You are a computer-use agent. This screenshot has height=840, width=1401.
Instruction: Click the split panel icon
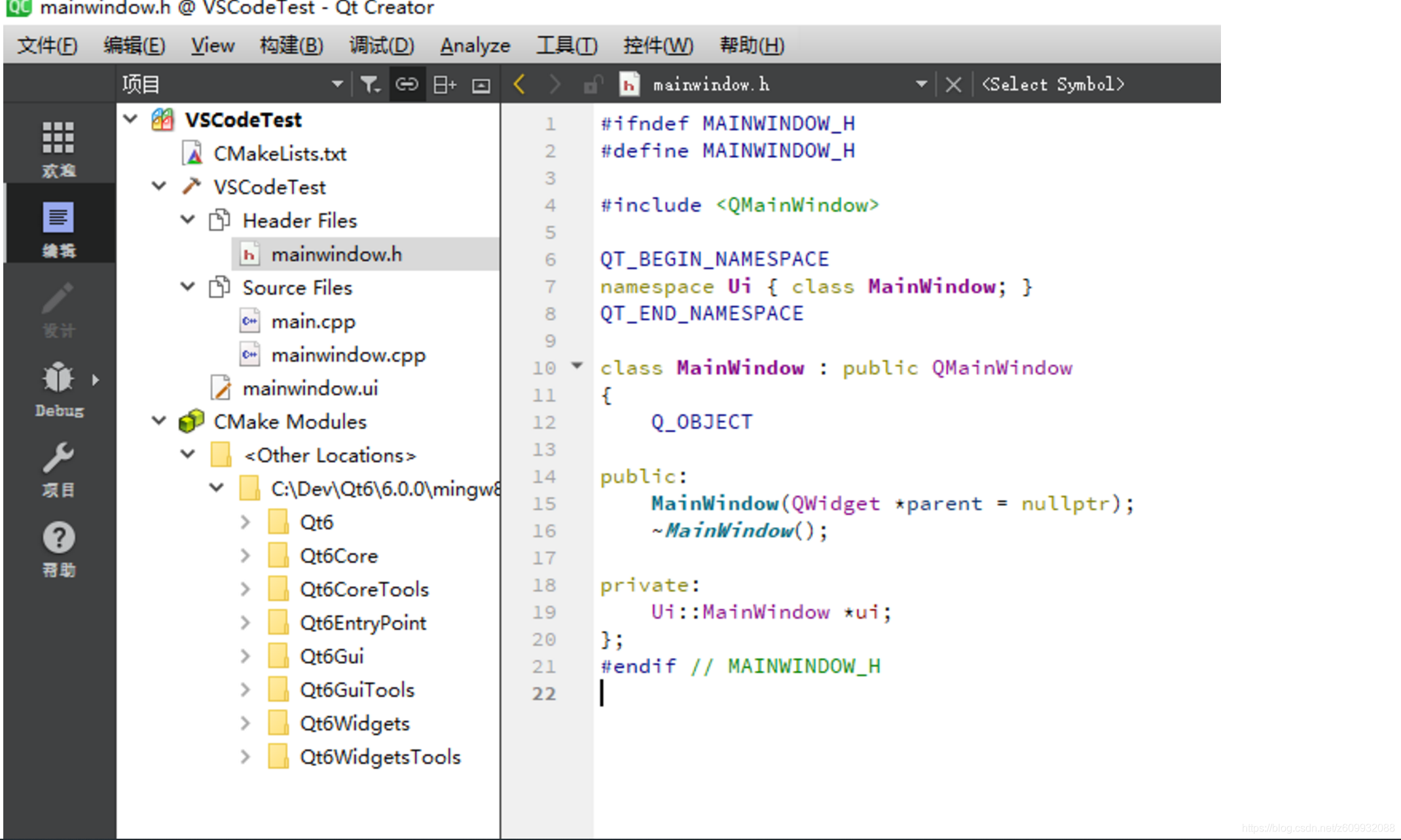(x=445, y=84)
